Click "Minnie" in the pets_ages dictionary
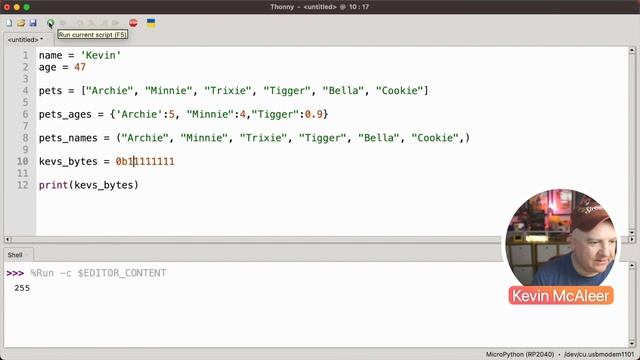The image size is (640, 360). (210, 114)
